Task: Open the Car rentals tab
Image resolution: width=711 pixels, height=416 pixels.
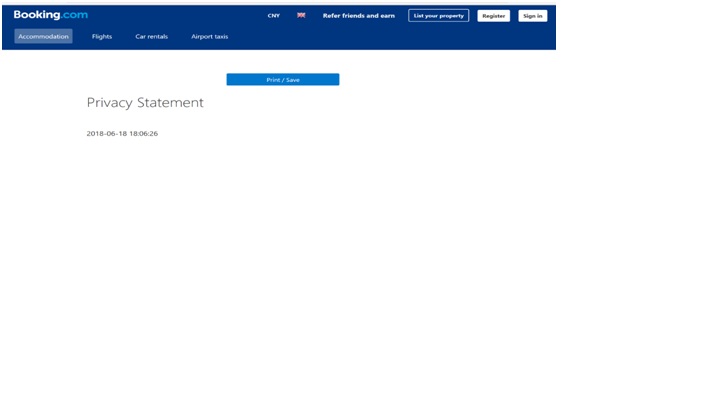Action: click(x=151, y=37)
